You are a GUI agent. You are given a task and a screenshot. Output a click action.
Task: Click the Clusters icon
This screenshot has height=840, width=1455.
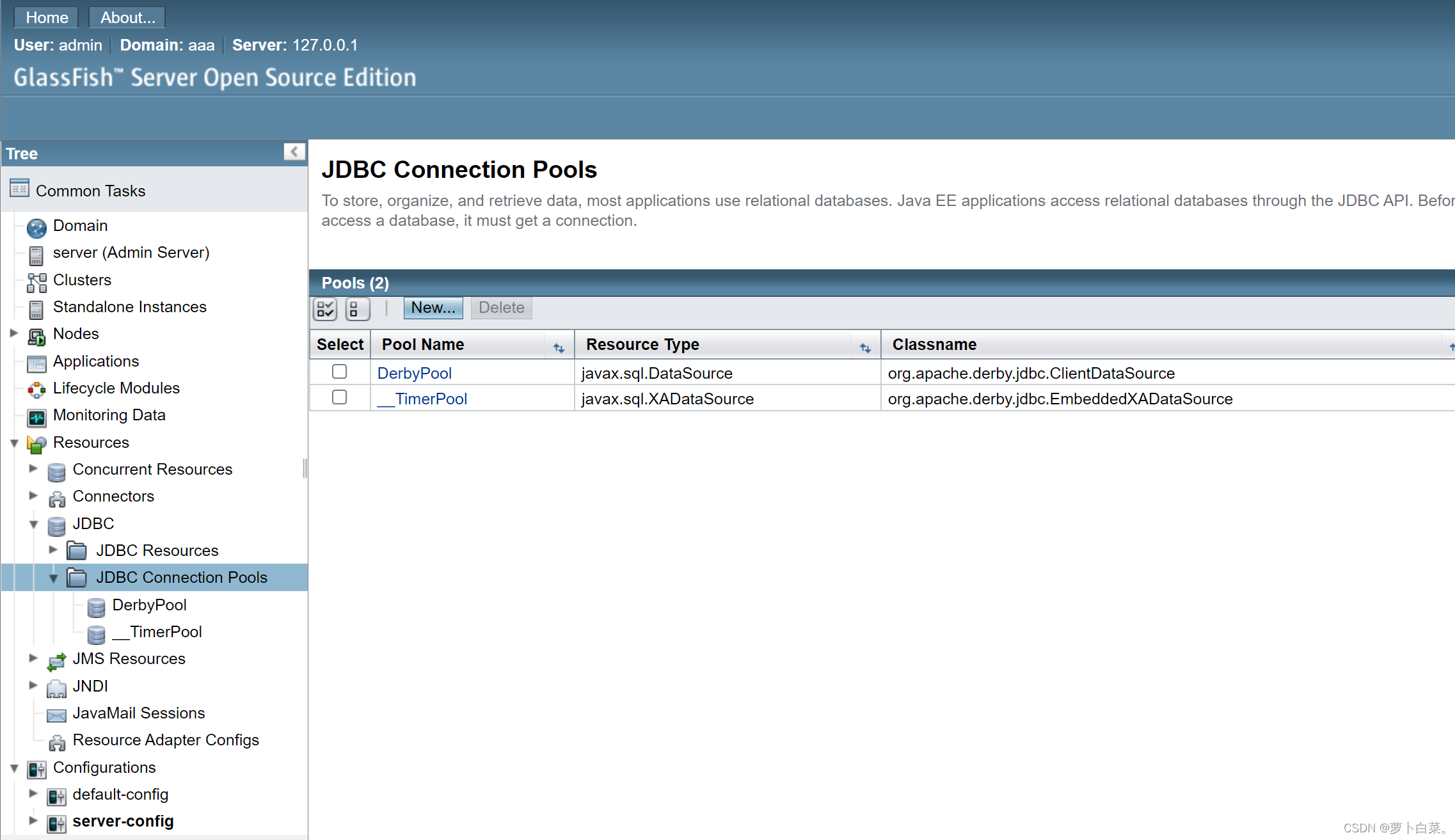click(36, 281)
